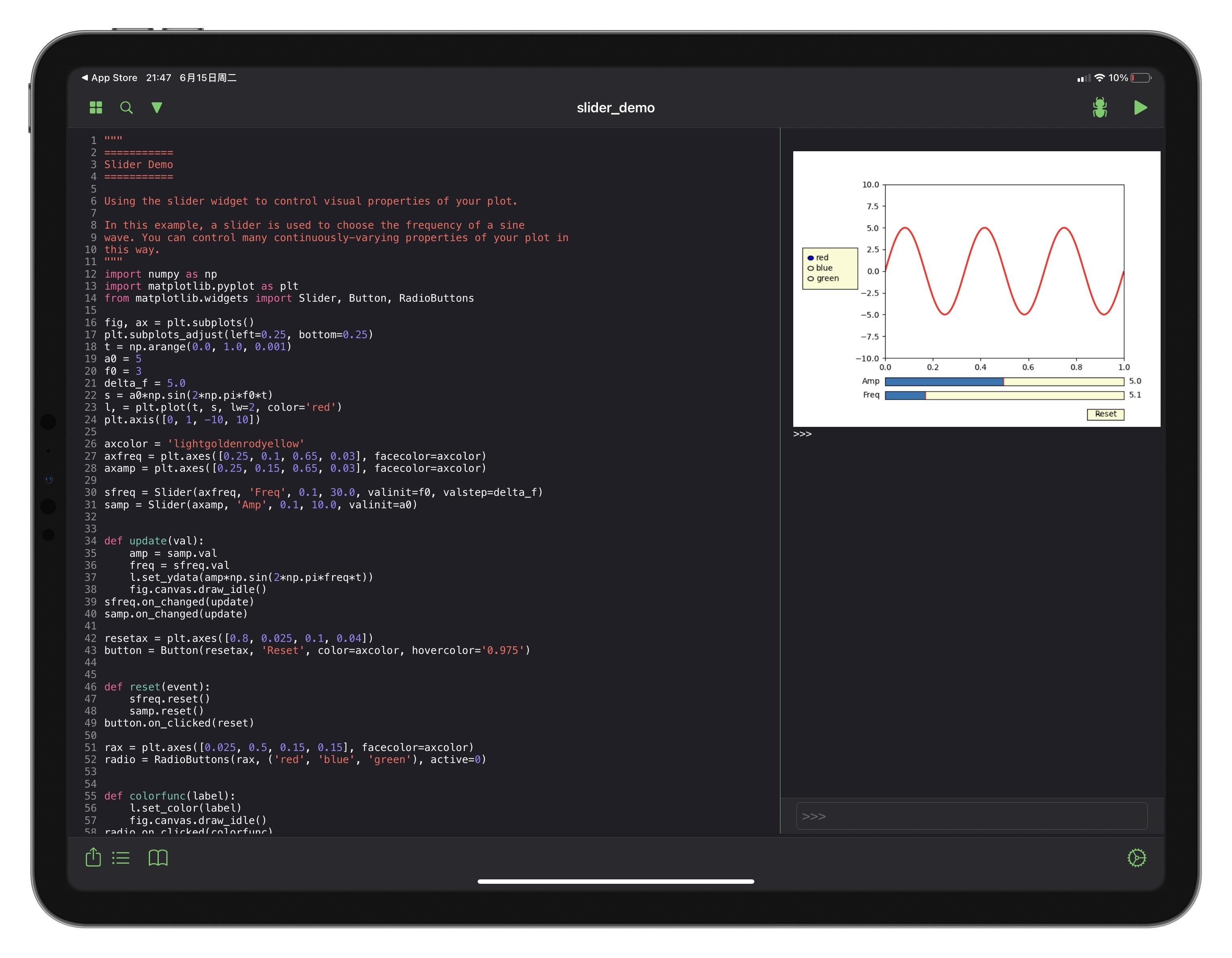Click the console input field
The width and height of the screenshot is (1232, 958).
971,816
